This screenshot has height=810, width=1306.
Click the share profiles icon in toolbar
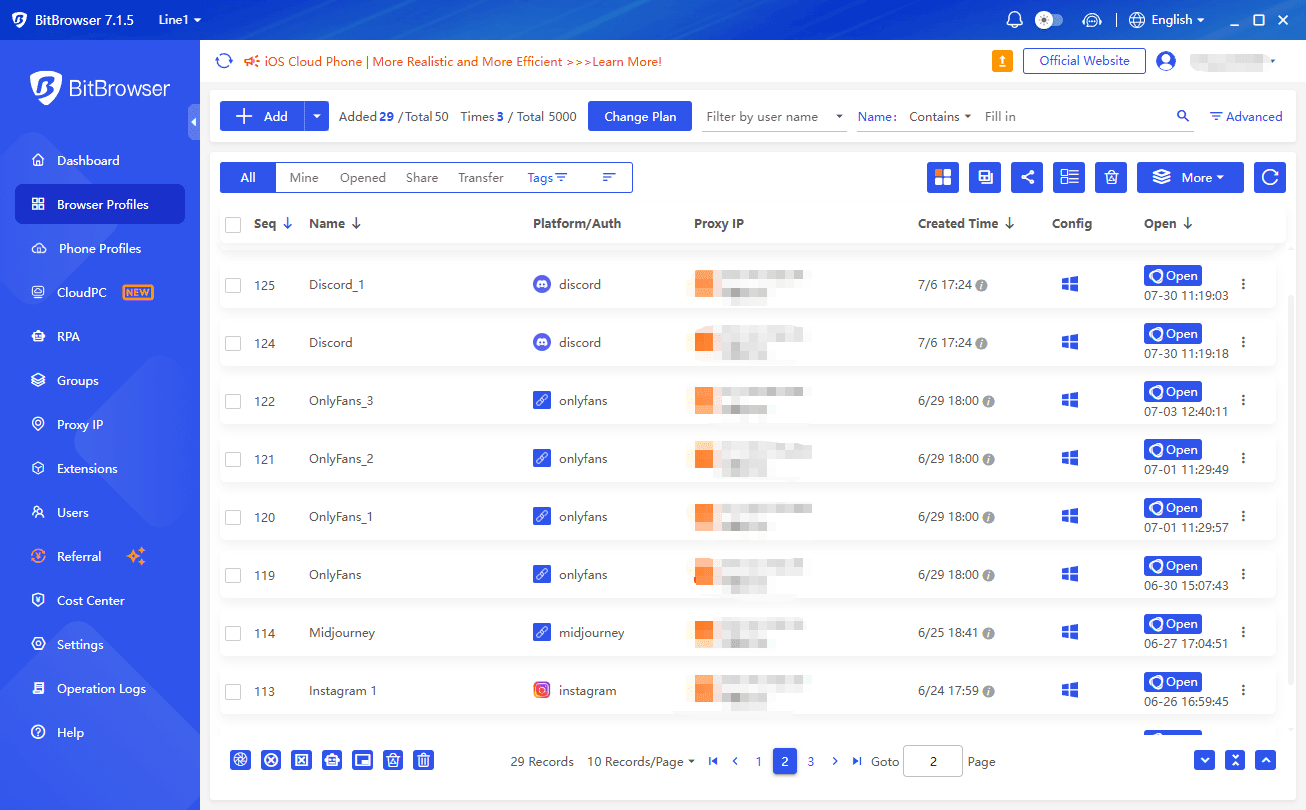pos(1027,177)
